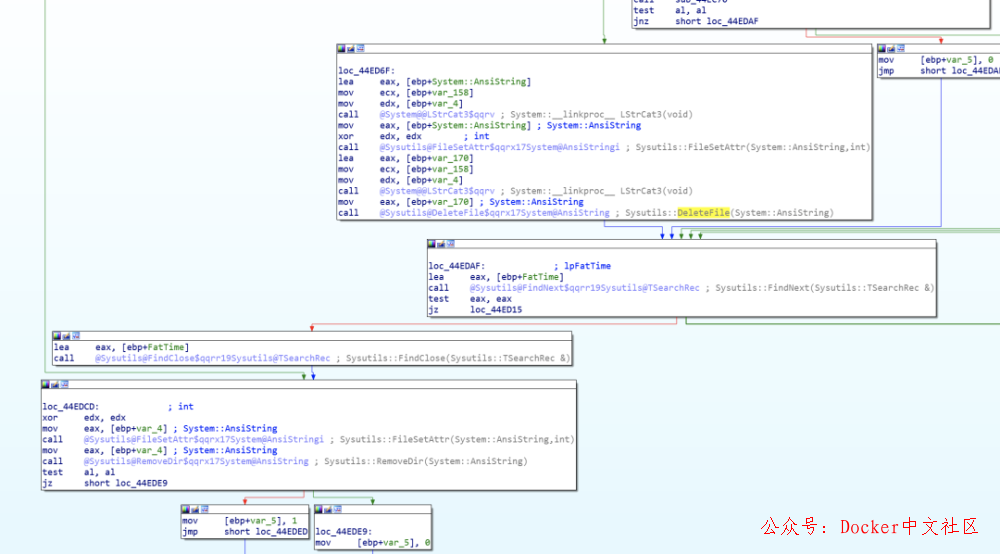Viewport: 1000px width, 554px height.
Task: Click the node color icon on loc_44ED6F block
Action: 342,48
